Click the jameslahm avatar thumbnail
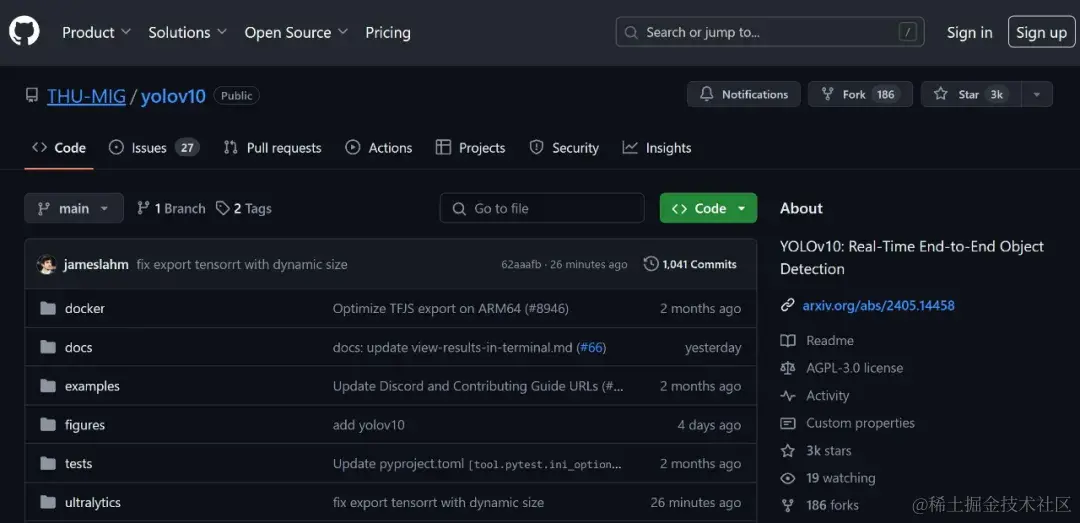The image size is (1080, 523). pos(47,265)
